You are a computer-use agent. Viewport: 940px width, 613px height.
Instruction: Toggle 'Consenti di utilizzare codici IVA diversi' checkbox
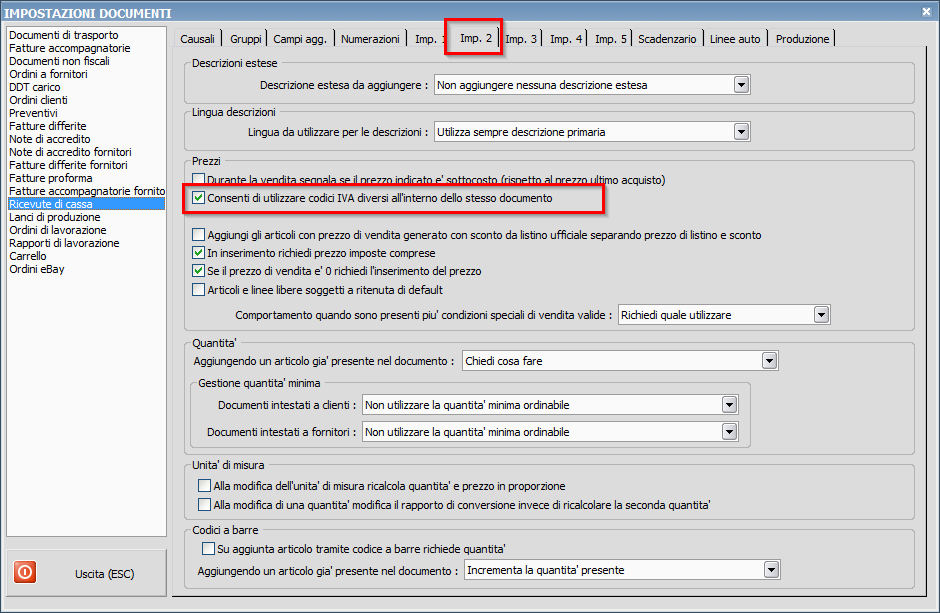pyautogui.click(x=198, y=198)
